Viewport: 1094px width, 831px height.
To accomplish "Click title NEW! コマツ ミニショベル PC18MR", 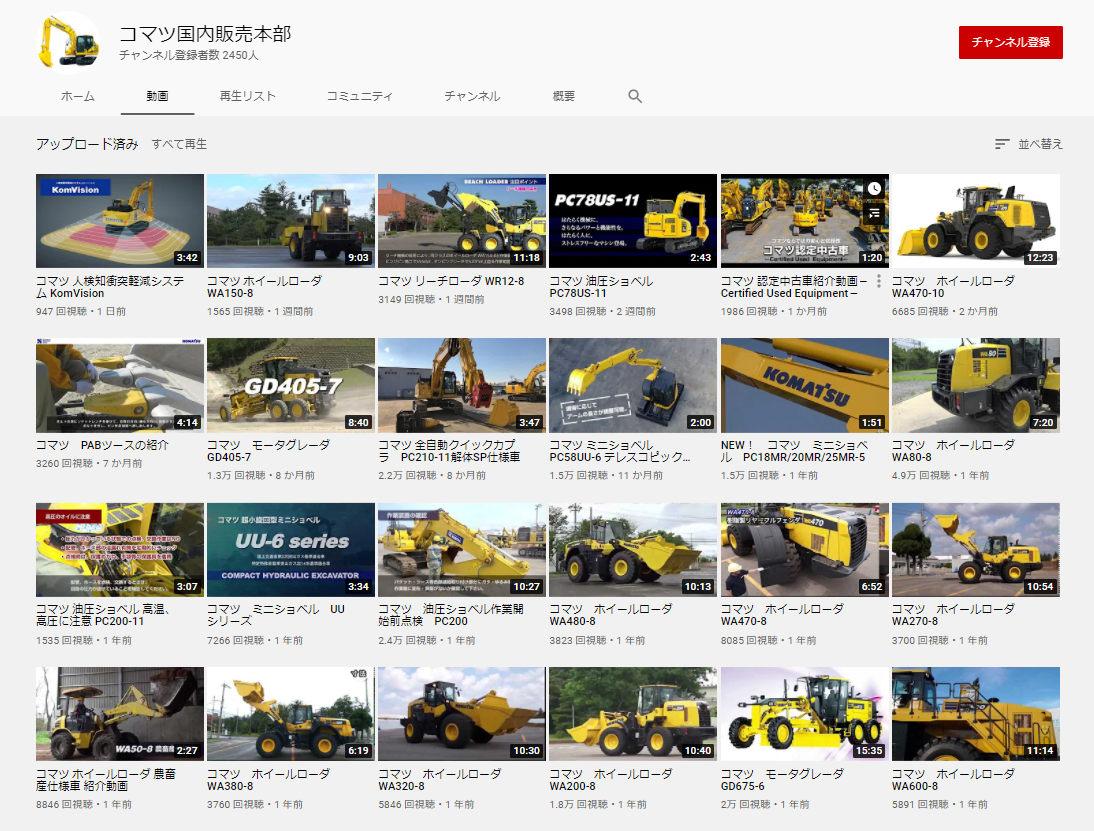I will [795, 451].
